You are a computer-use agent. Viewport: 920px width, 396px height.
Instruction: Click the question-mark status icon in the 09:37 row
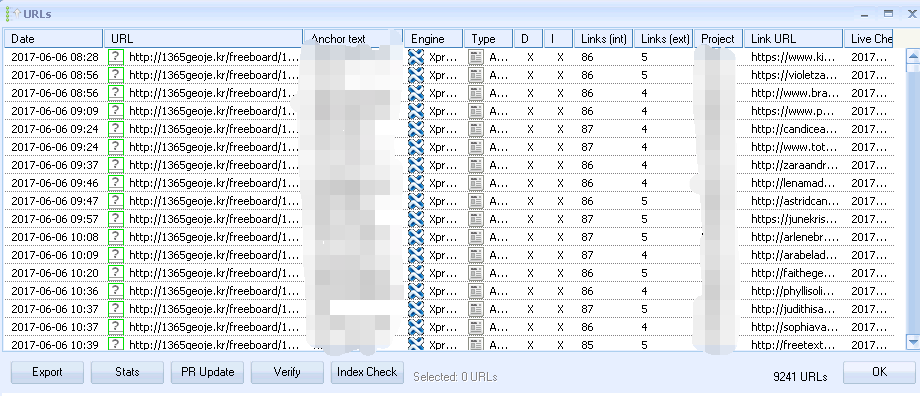pos(116,165)
